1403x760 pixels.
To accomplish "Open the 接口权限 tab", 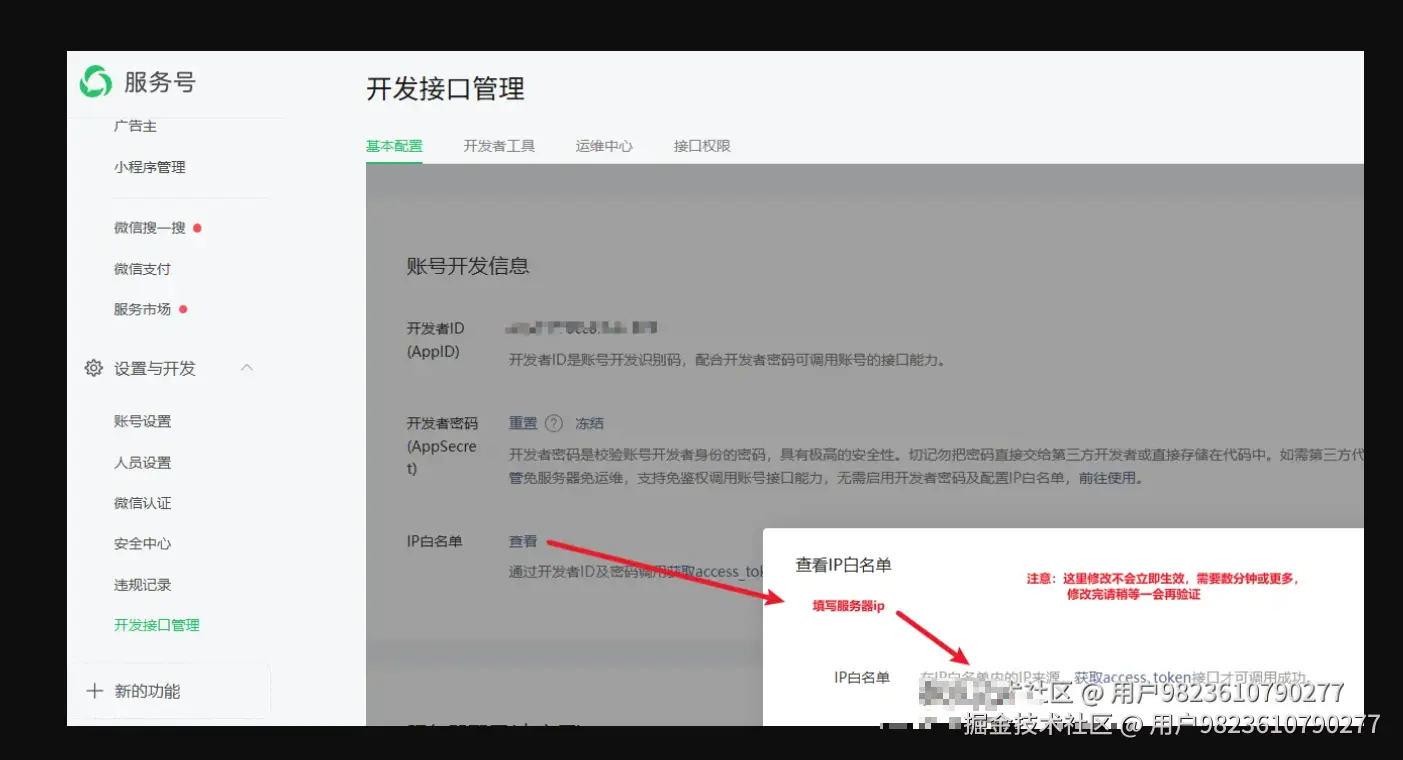I will pos(702,146).
